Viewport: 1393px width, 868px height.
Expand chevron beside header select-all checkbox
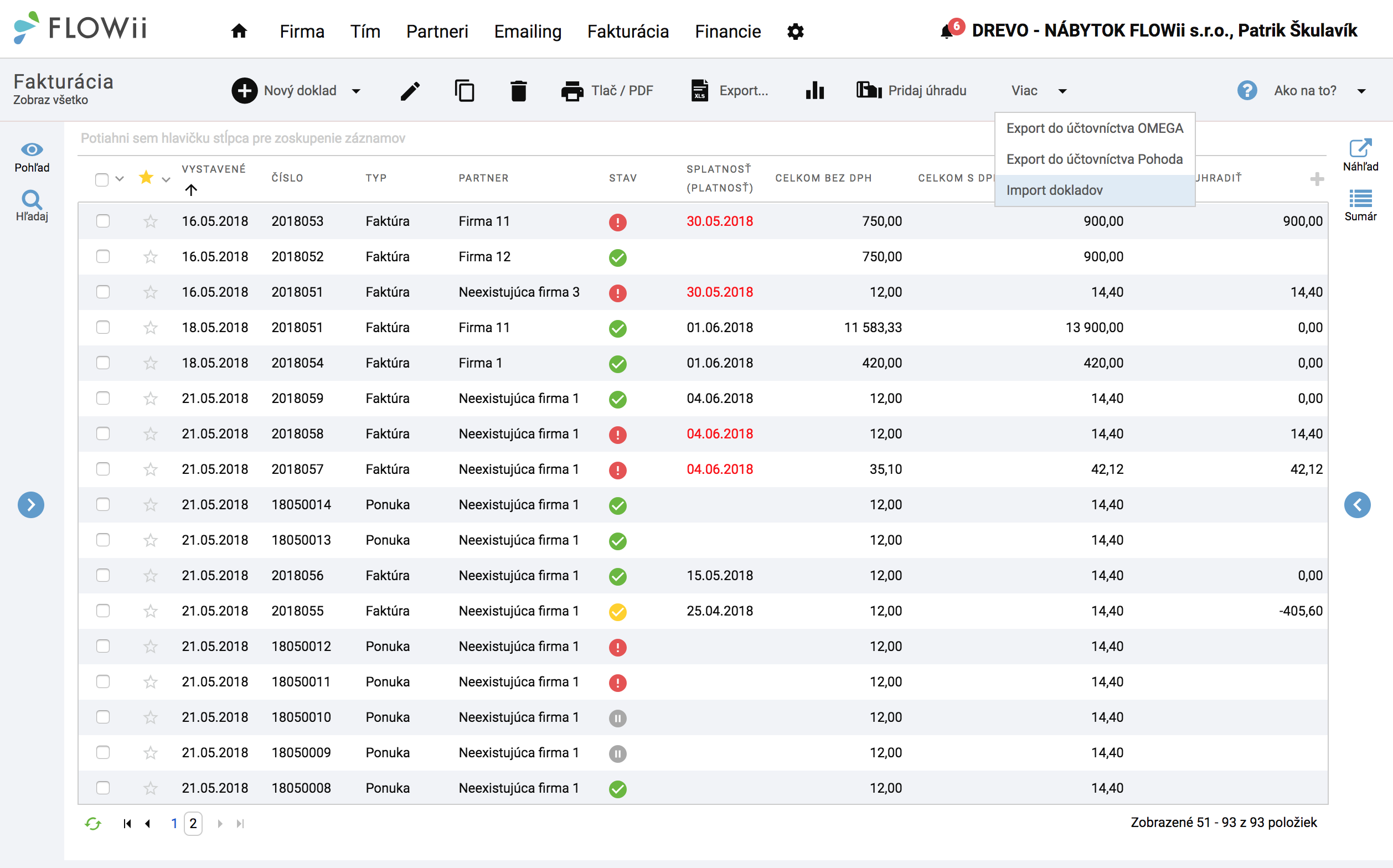coord(120,179)
